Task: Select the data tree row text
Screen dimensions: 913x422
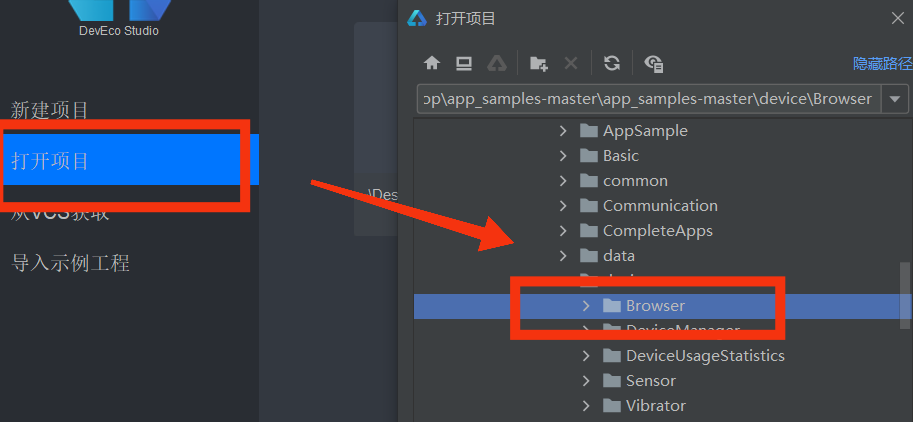Action: 619,256
